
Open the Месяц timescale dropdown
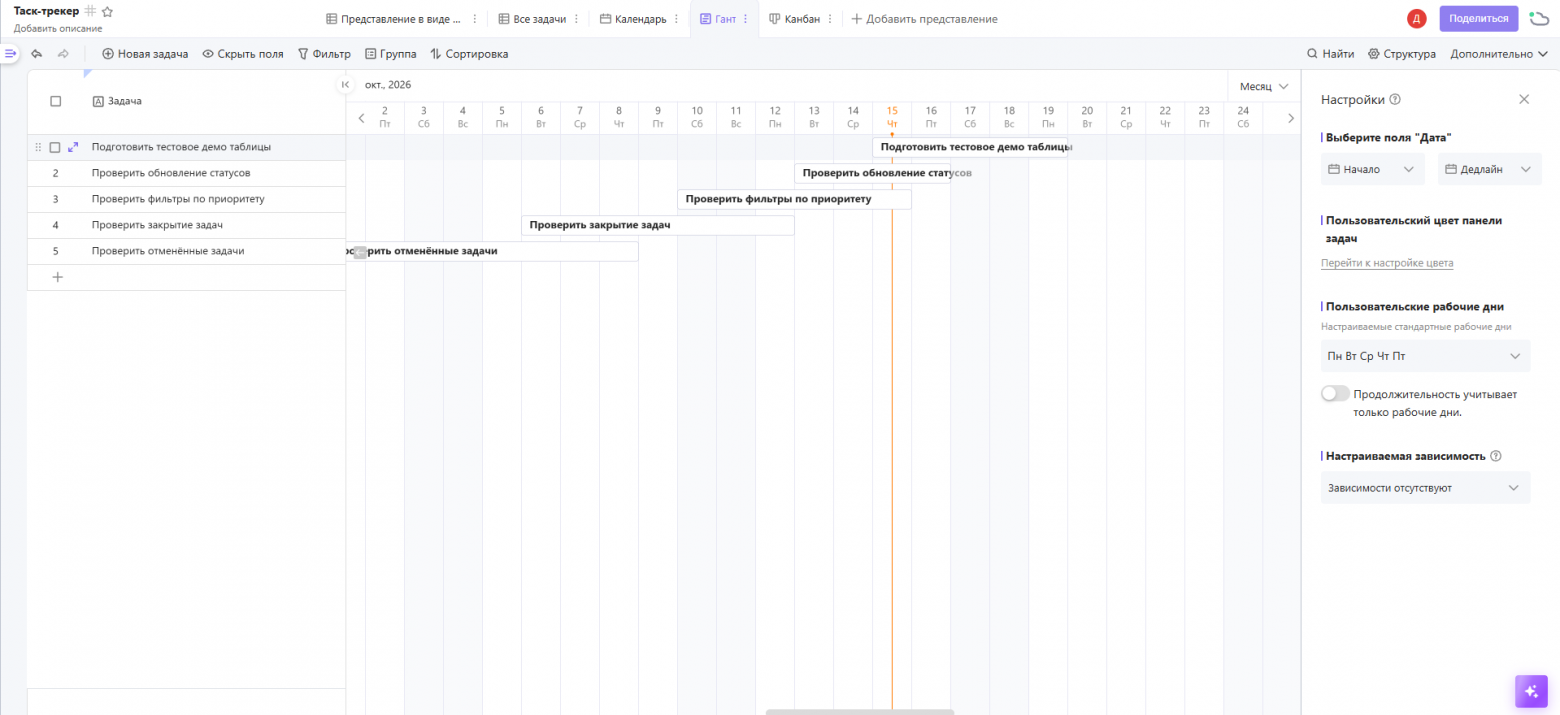click(x=1263, y=86)
